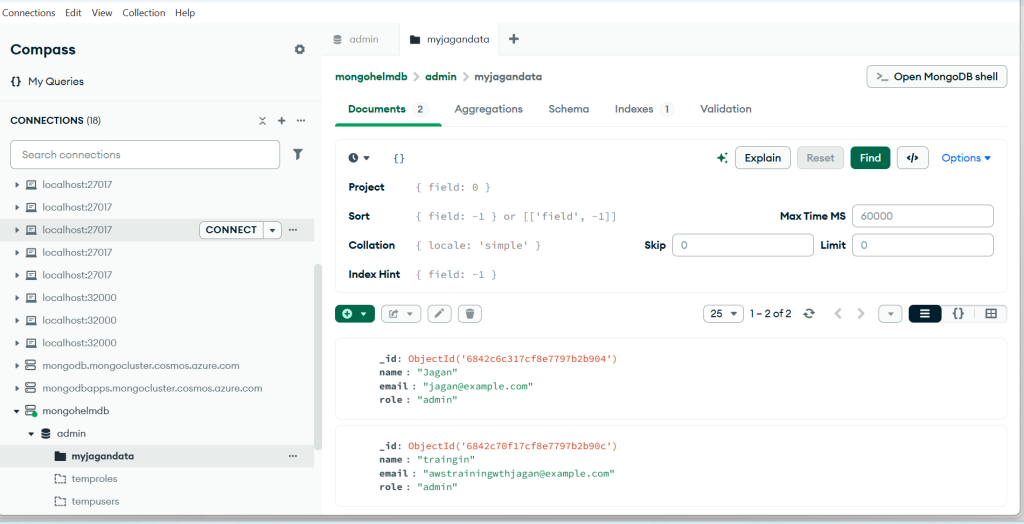The height and width of the screenshot is (524, 1024).
Task: Collapse mongohelmdb connection tree
Action: 17,411
